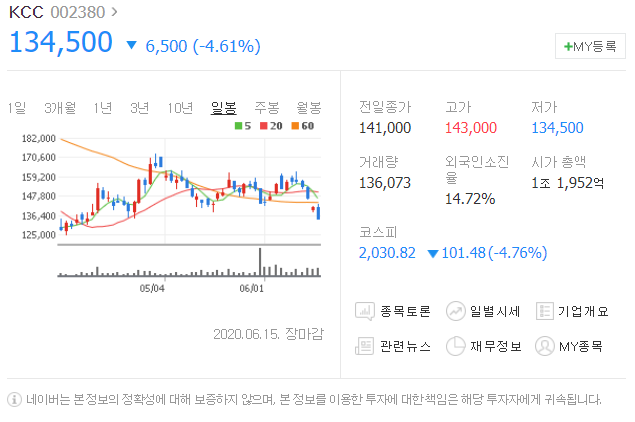Click the low price 134,500 under 저가

[x=558, y=128]
